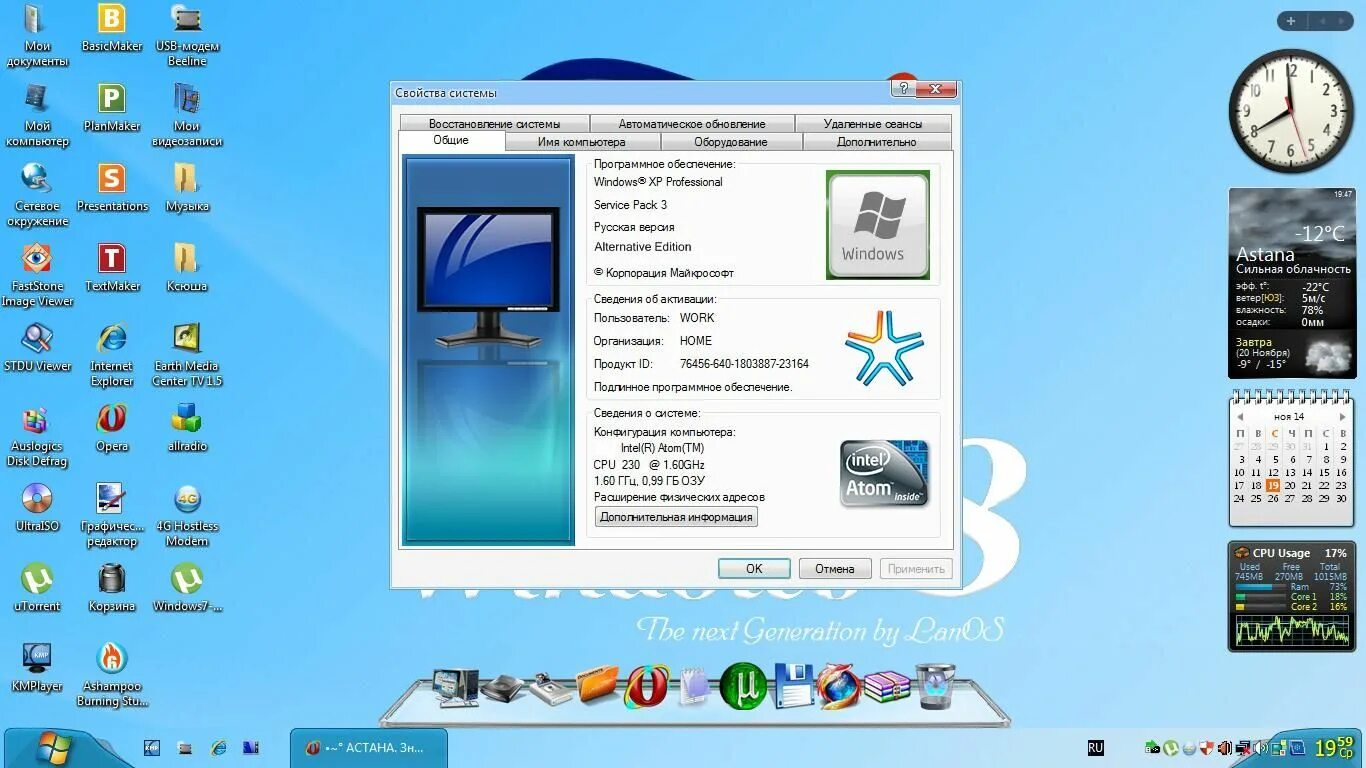Click the orange Documents folder in dock
Image resolution: width=1366 pixels, height=768 pixels.
tap(598, 686)
